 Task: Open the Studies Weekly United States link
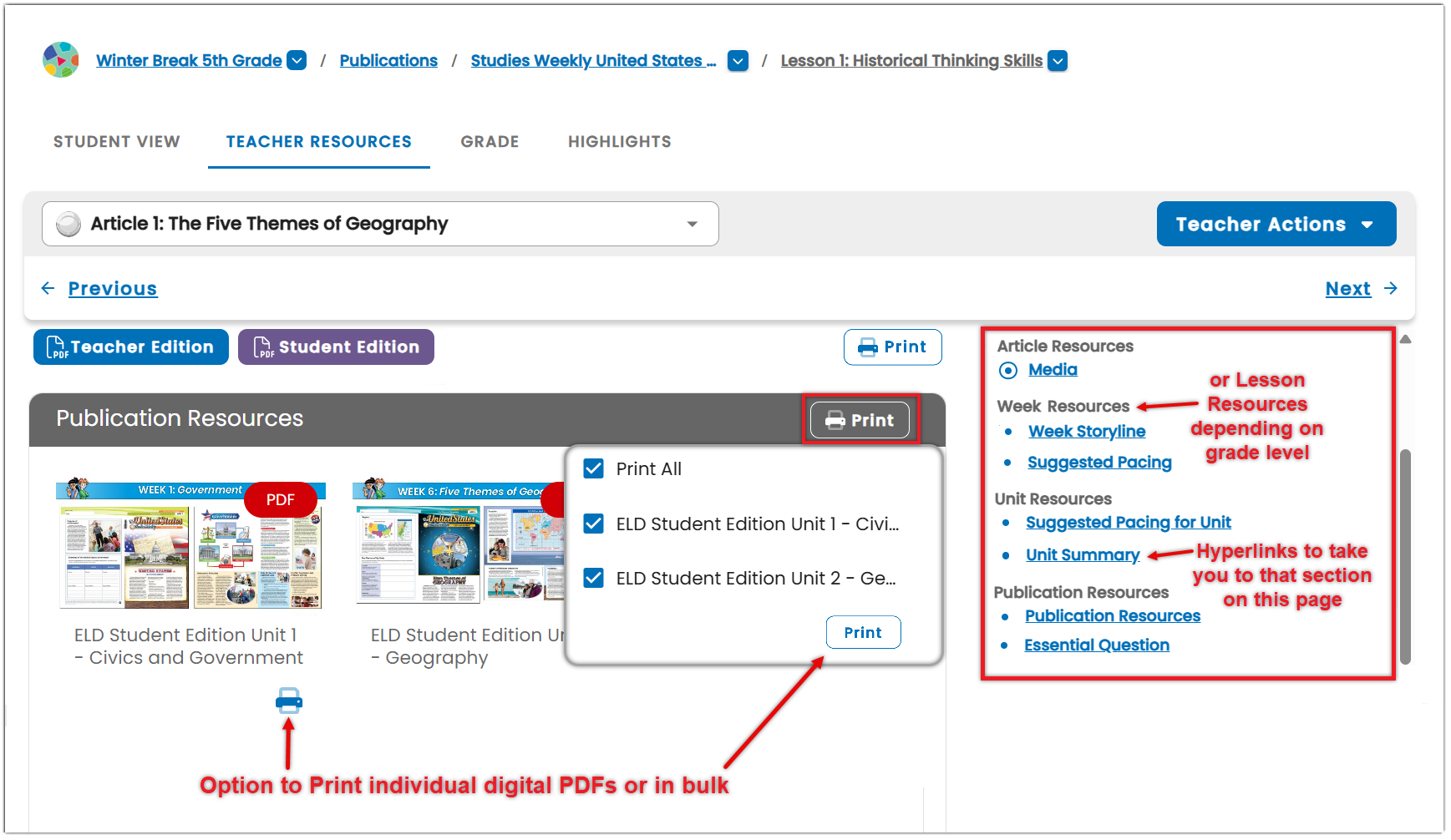593,60
